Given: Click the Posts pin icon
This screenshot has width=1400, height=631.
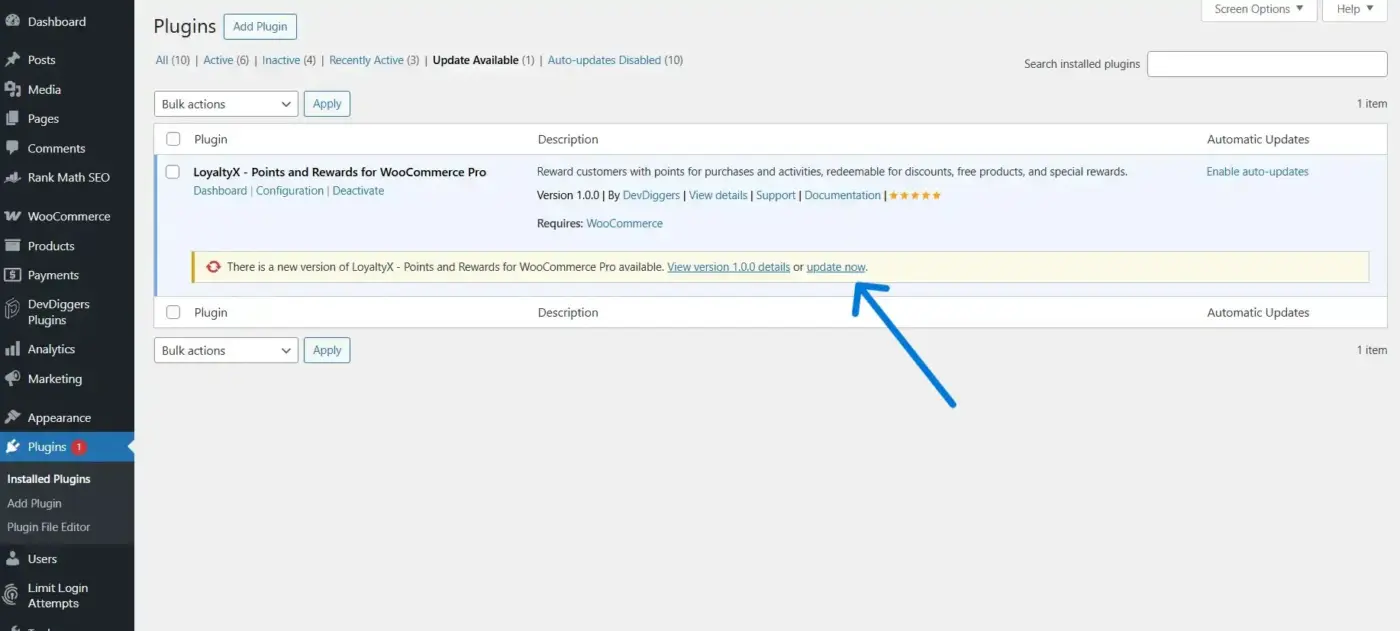Looking at the screenshot, I should (12, 60).
